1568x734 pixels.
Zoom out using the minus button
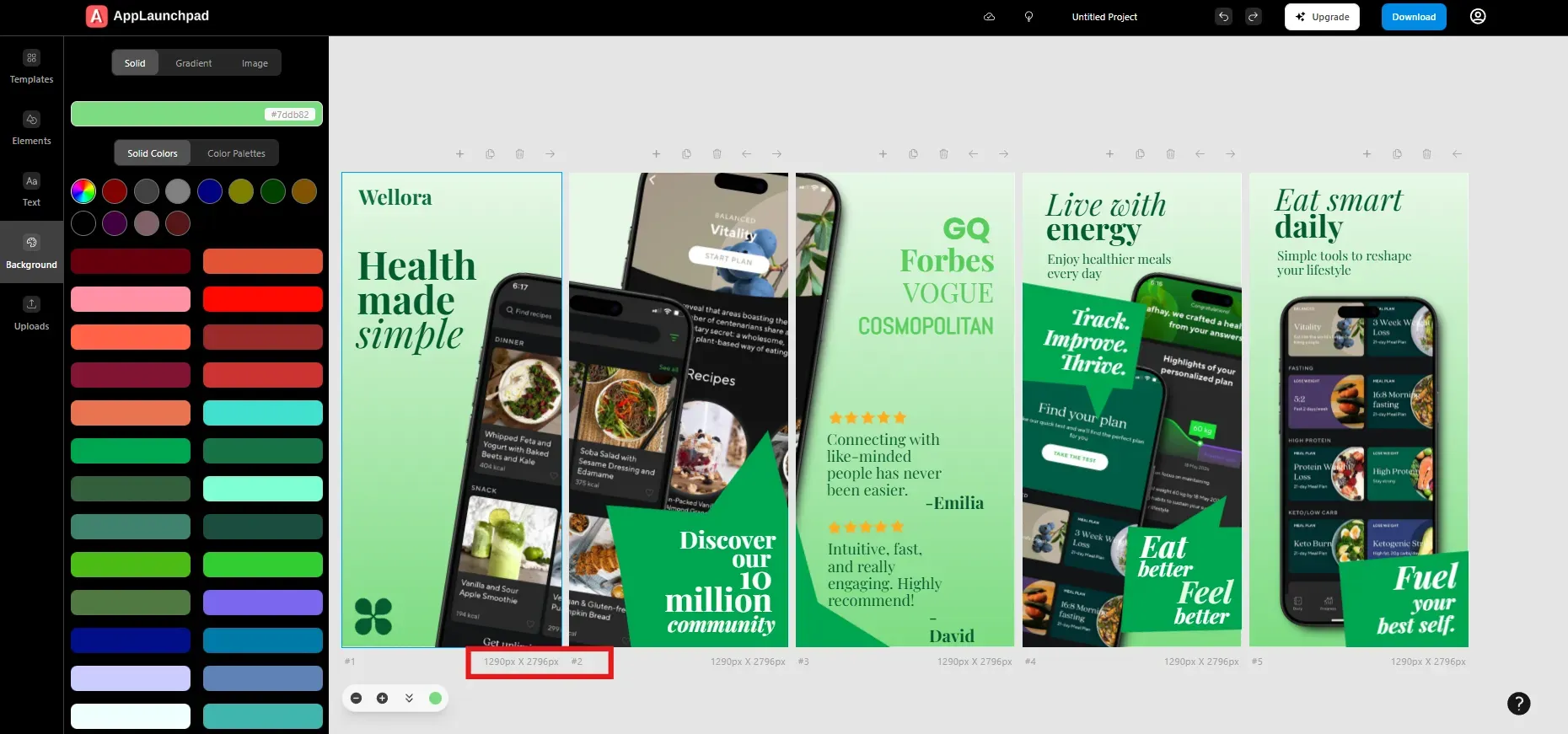pyautogui.click(x=357, y=699)
